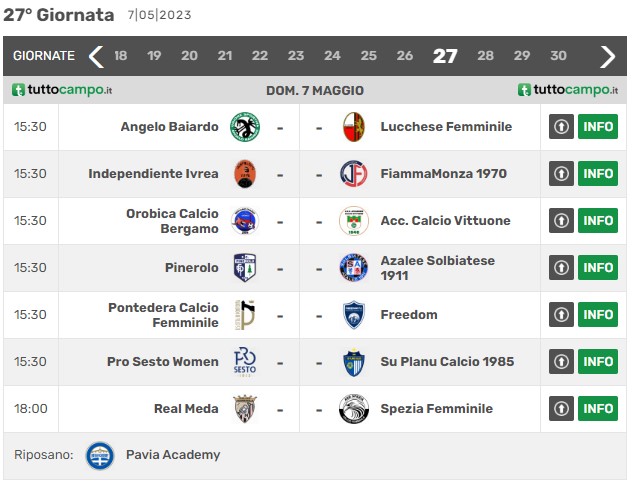The width and height of the screenshot is (639, 481).
Task: Select giornata 18 in the bar
Action: coord(121,56)
